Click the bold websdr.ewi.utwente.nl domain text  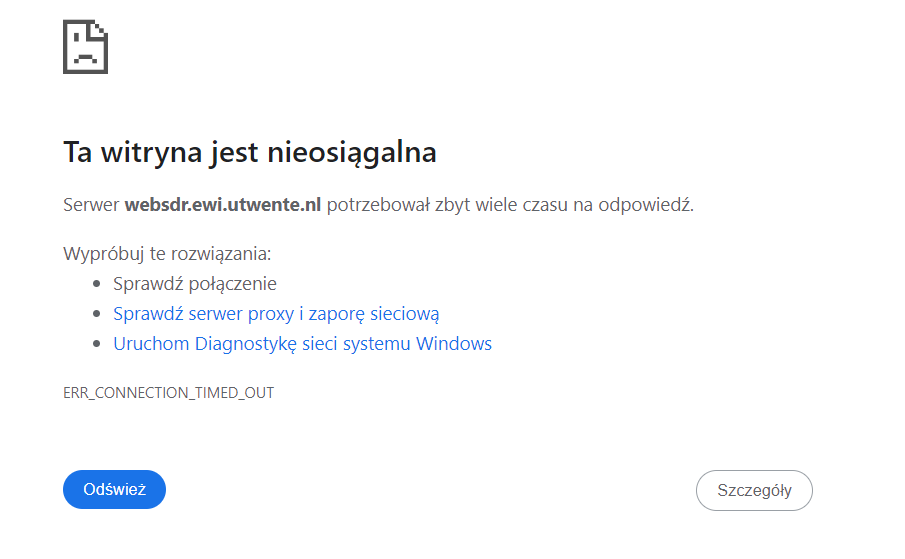click(x=222, y=205)
